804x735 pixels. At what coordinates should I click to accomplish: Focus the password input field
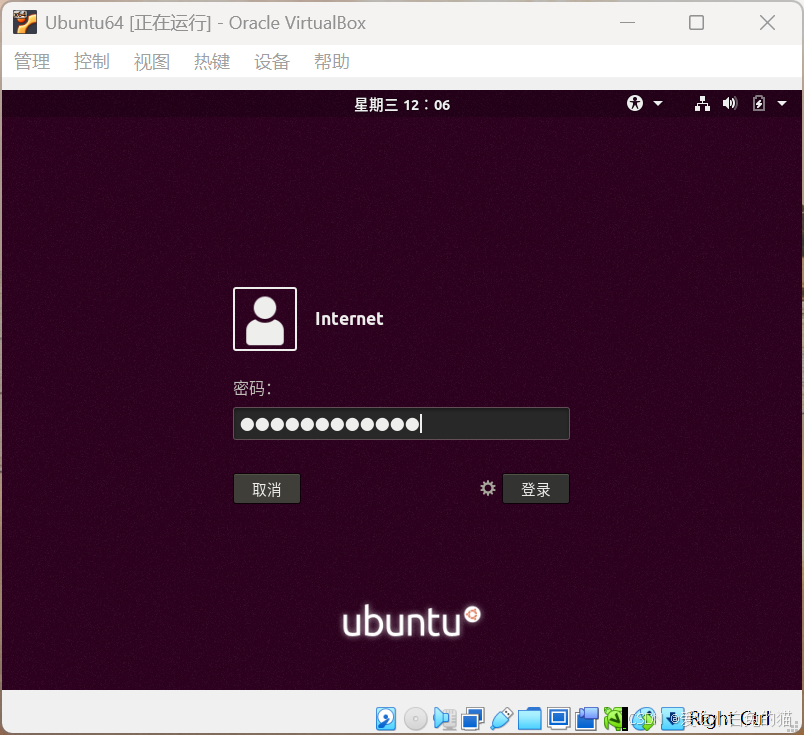(x=401, y=424)
